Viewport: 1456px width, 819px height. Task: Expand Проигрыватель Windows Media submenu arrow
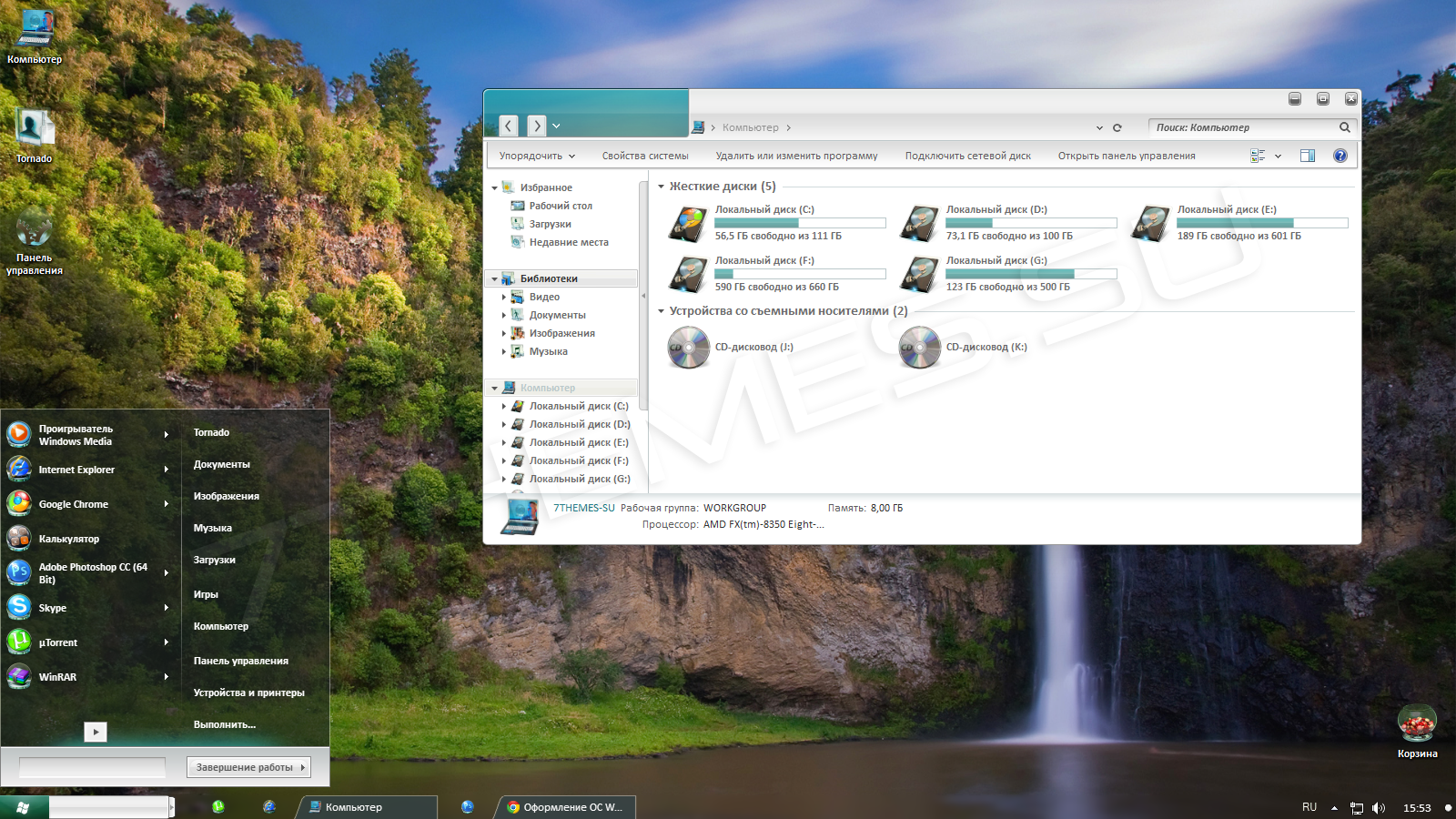pyautogui.click(x=167, y=435)
